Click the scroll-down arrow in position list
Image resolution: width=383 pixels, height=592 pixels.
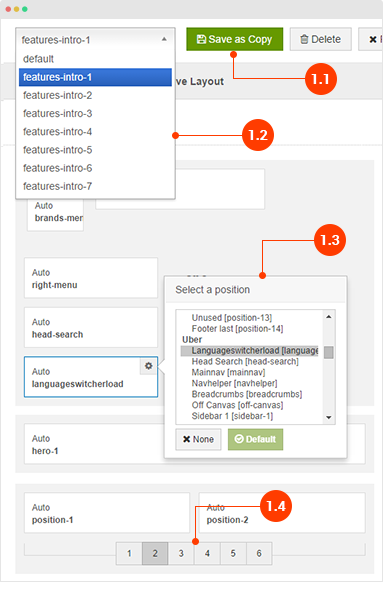pos(329,417)
